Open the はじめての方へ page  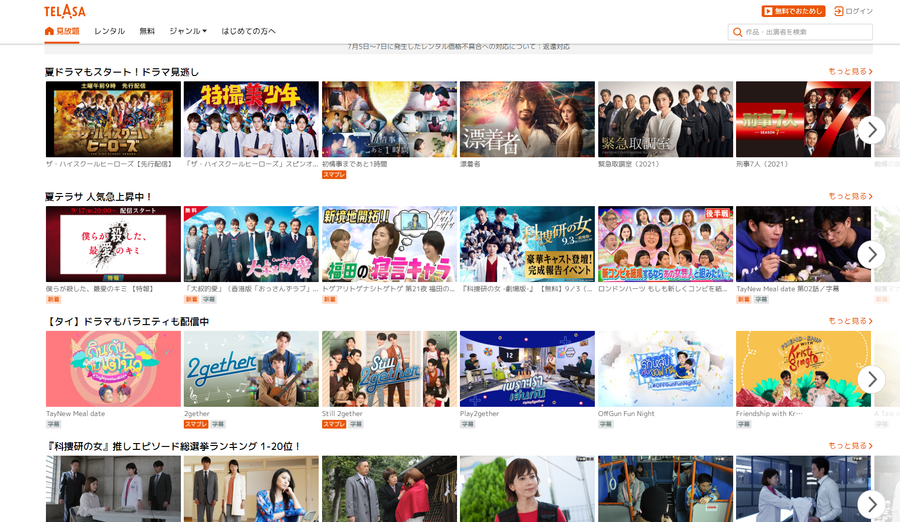[x=249, y=31]
